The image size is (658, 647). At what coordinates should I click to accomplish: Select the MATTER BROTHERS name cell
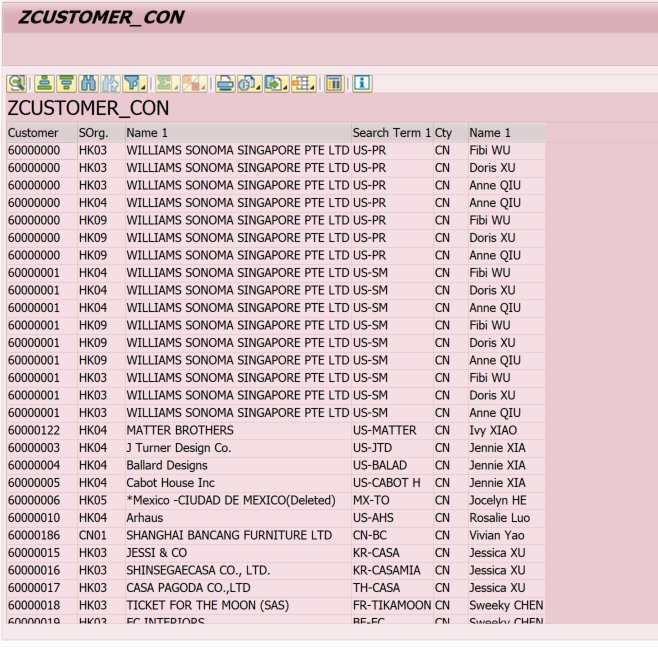pos(180,431)
